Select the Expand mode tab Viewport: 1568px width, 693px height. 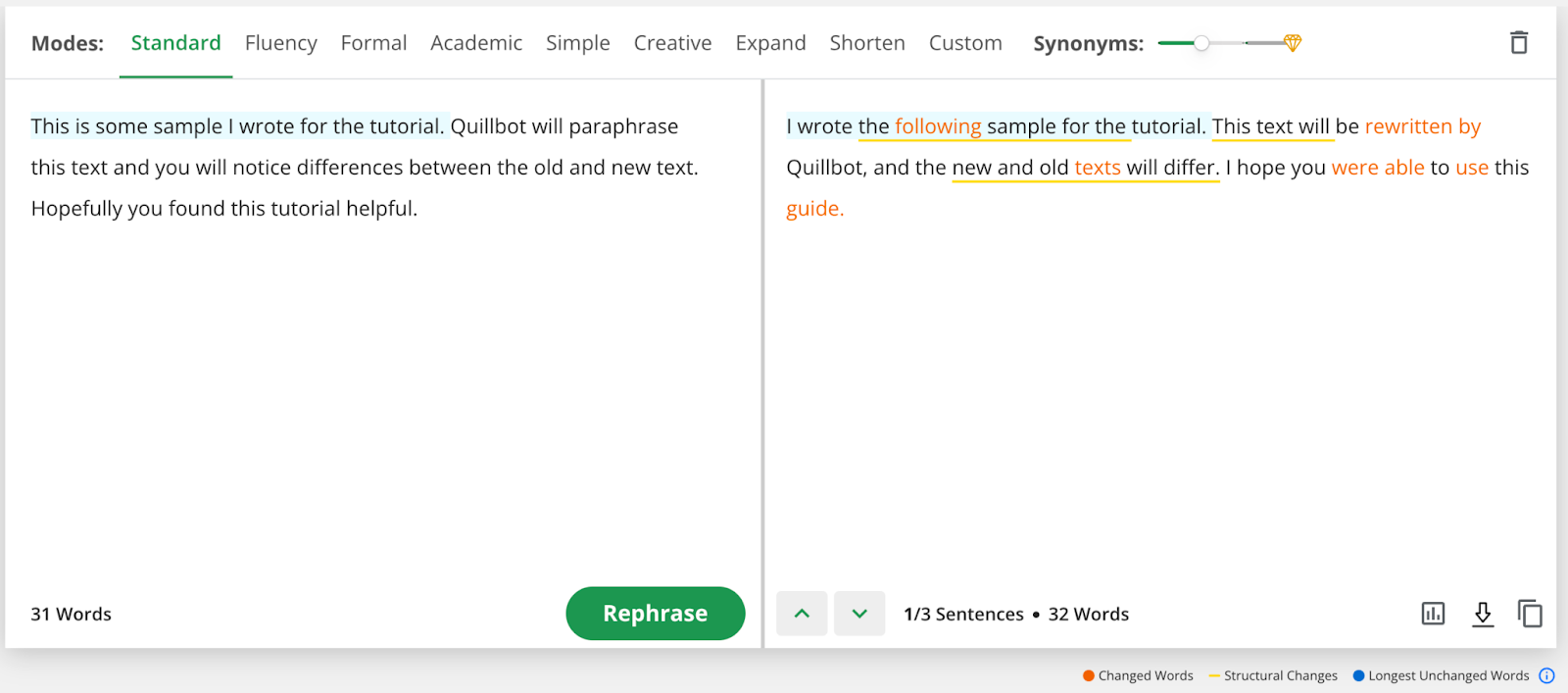[770, 43]
